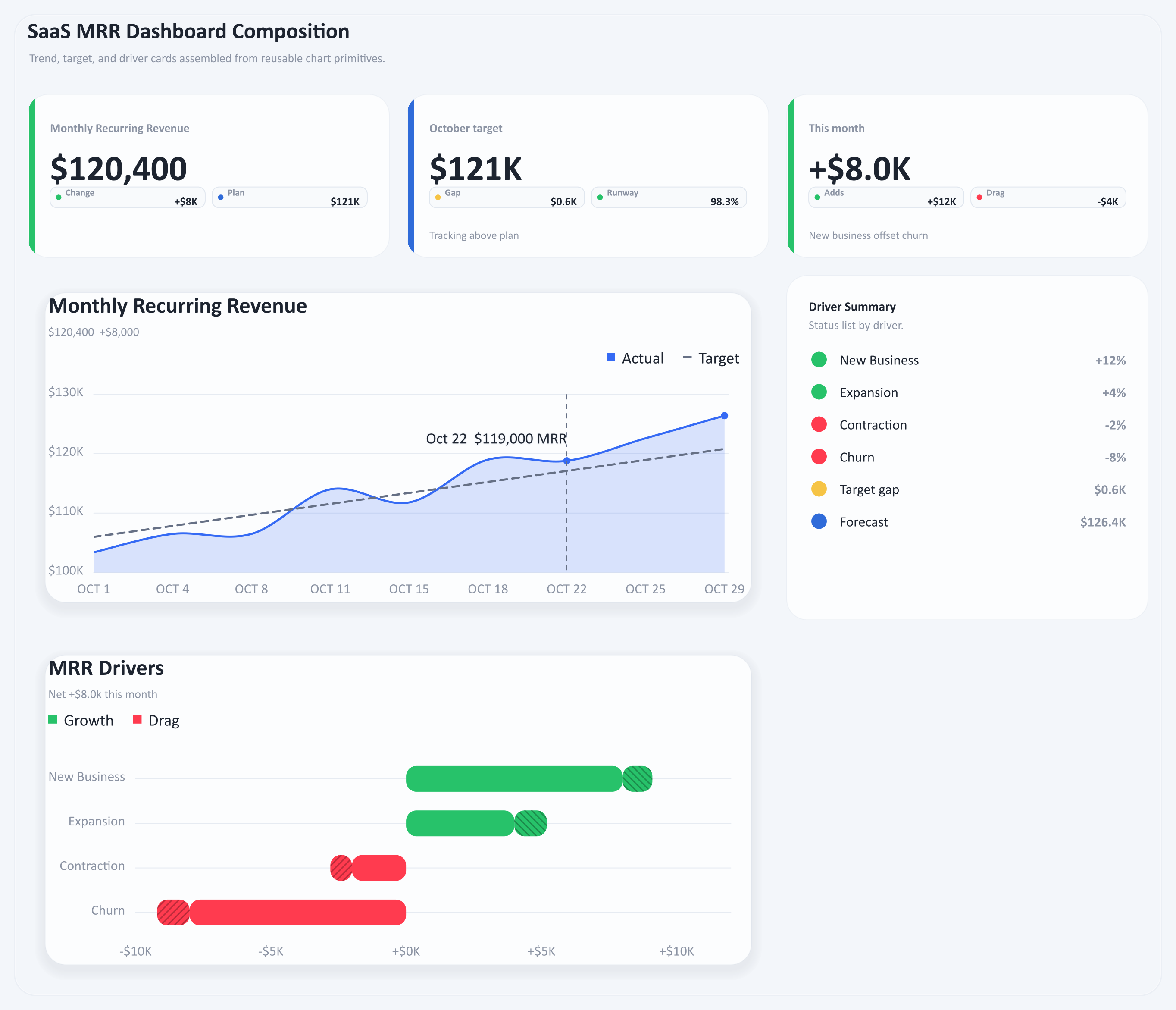Click the Plan $121K chip
This screenshot has width=1176, height=1010.
click(289, 198)
